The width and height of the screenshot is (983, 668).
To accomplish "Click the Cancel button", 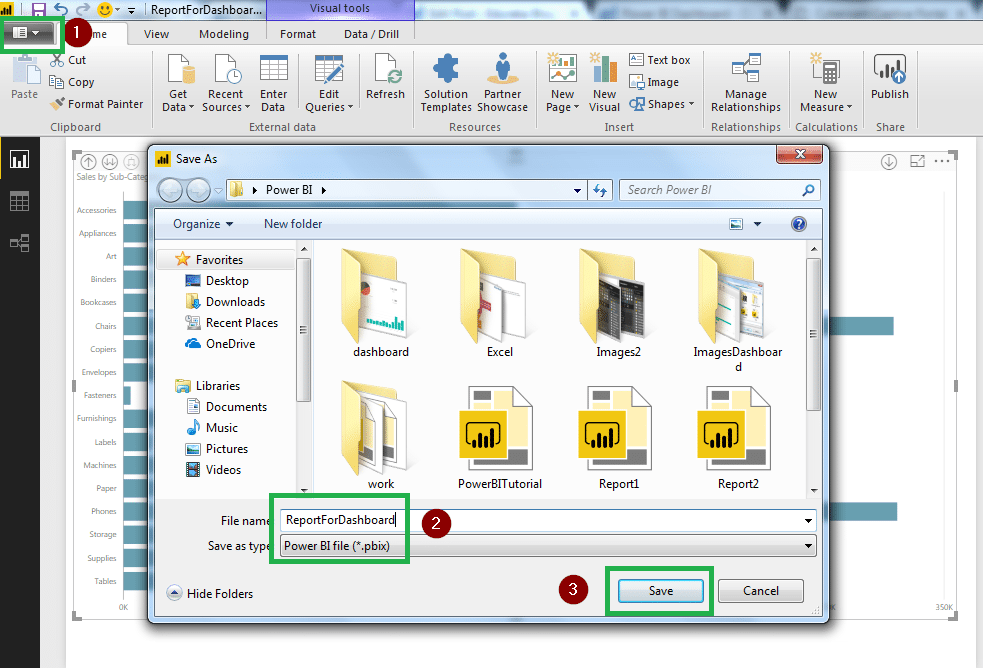I will tap(760, 591).
